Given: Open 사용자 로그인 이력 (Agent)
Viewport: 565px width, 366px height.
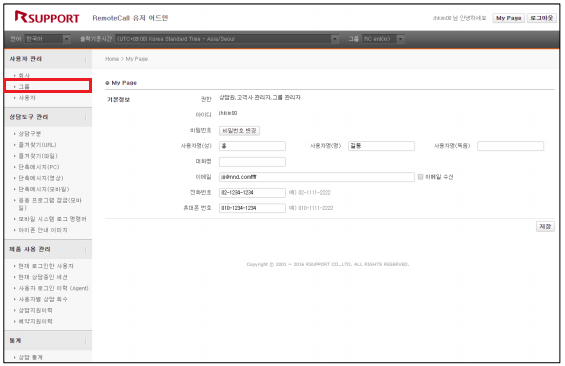Looking at the screenshot, I should (53, 289).
